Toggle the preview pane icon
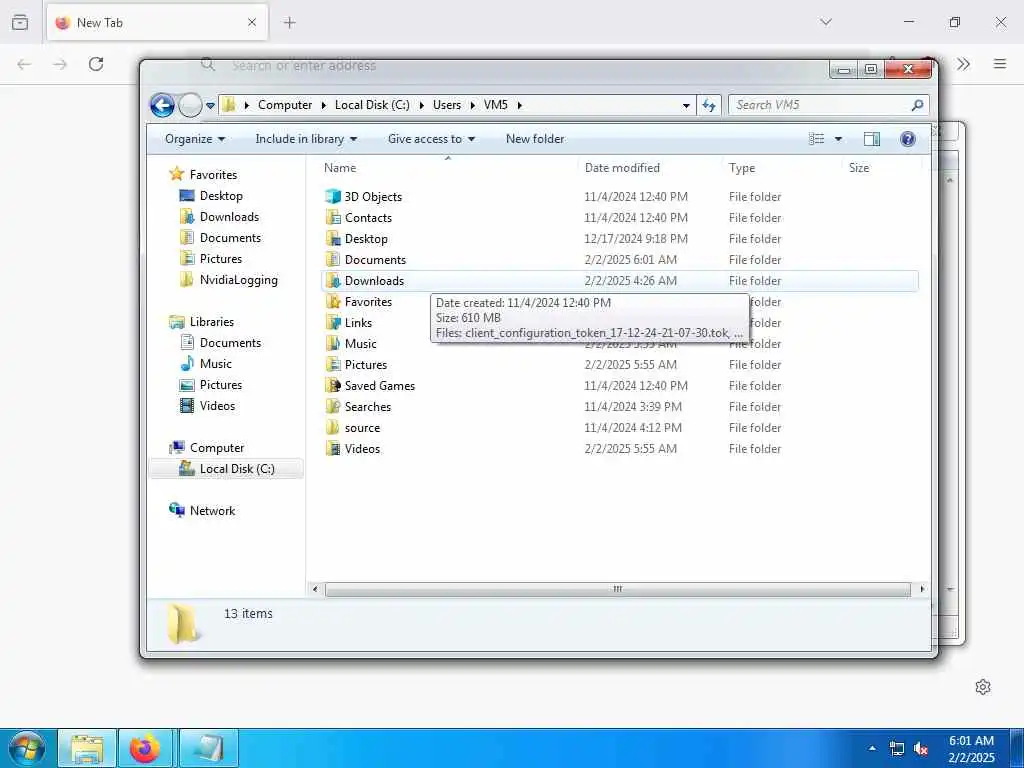 pyautogui.click(x=872, y=138)
